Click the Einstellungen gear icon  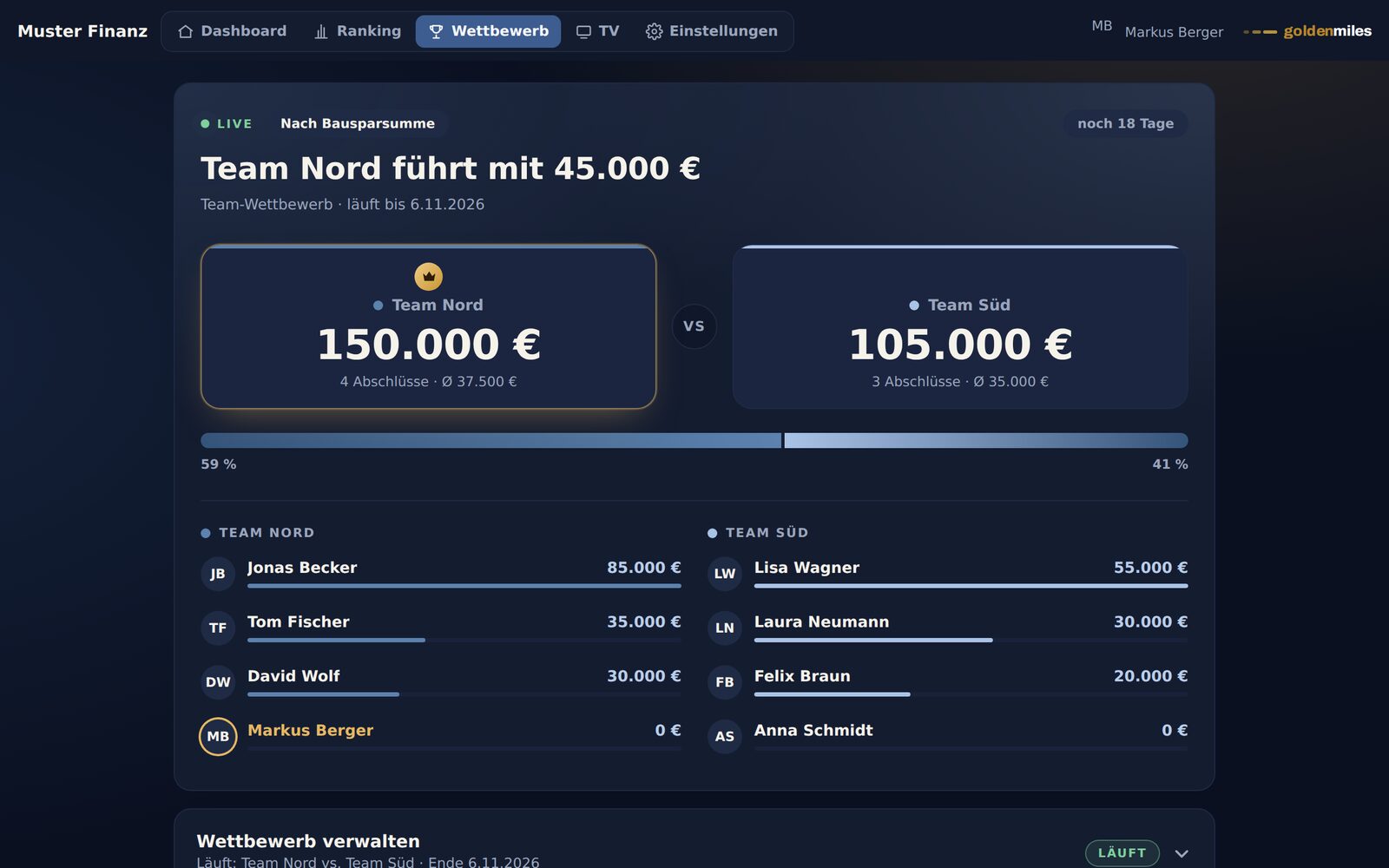[654, 31]
